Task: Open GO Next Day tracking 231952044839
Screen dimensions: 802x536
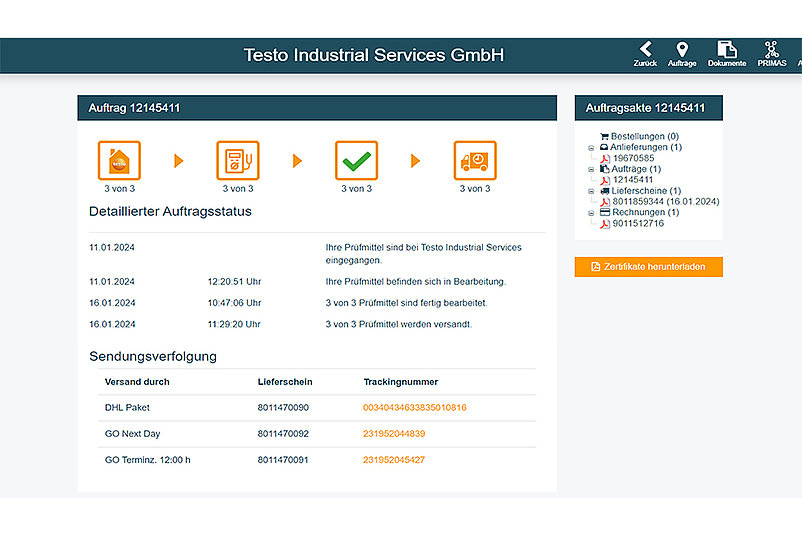Action: [x=394, y=434]
